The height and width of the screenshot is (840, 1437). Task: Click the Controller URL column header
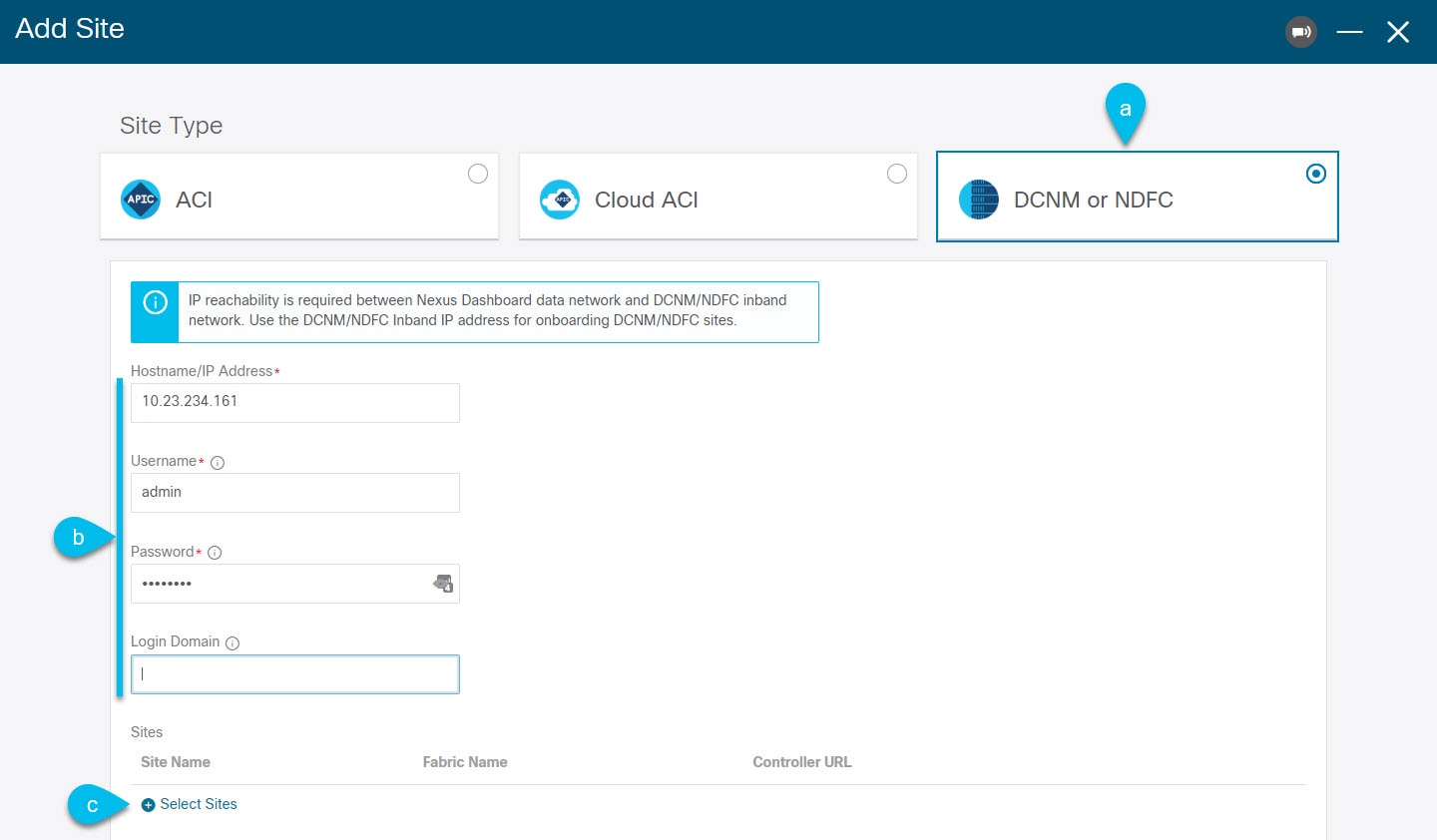point(802,762)
